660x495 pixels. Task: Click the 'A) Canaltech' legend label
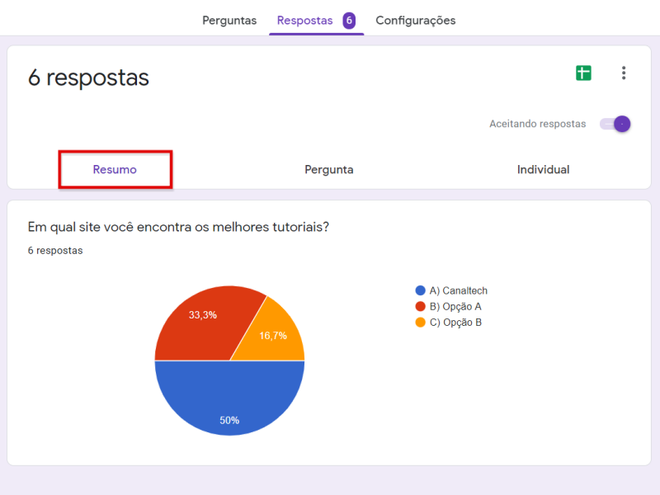pyautogui.click(x=458, y=290)
